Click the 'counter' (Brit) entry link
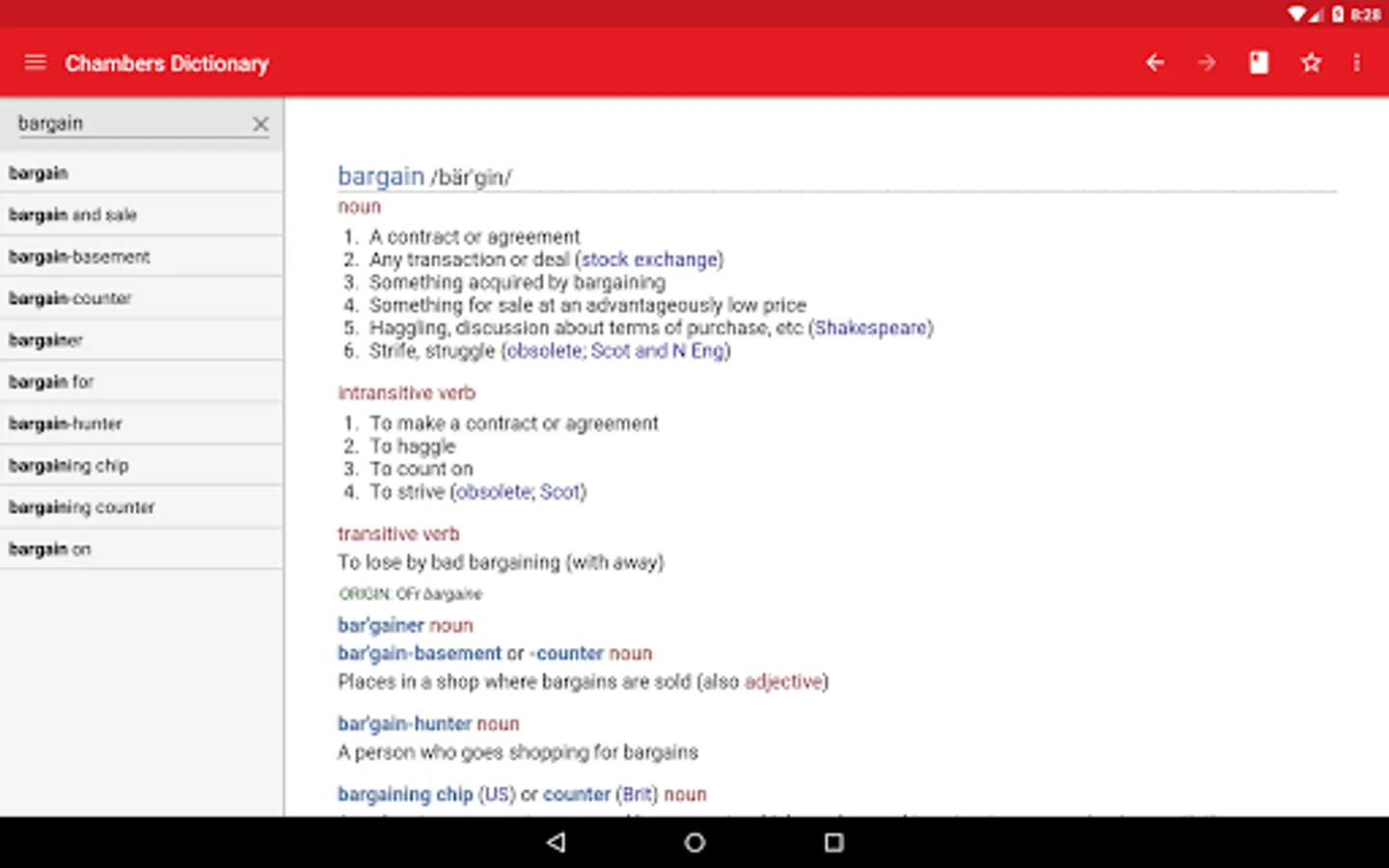1389x868 pixels. 577,794
